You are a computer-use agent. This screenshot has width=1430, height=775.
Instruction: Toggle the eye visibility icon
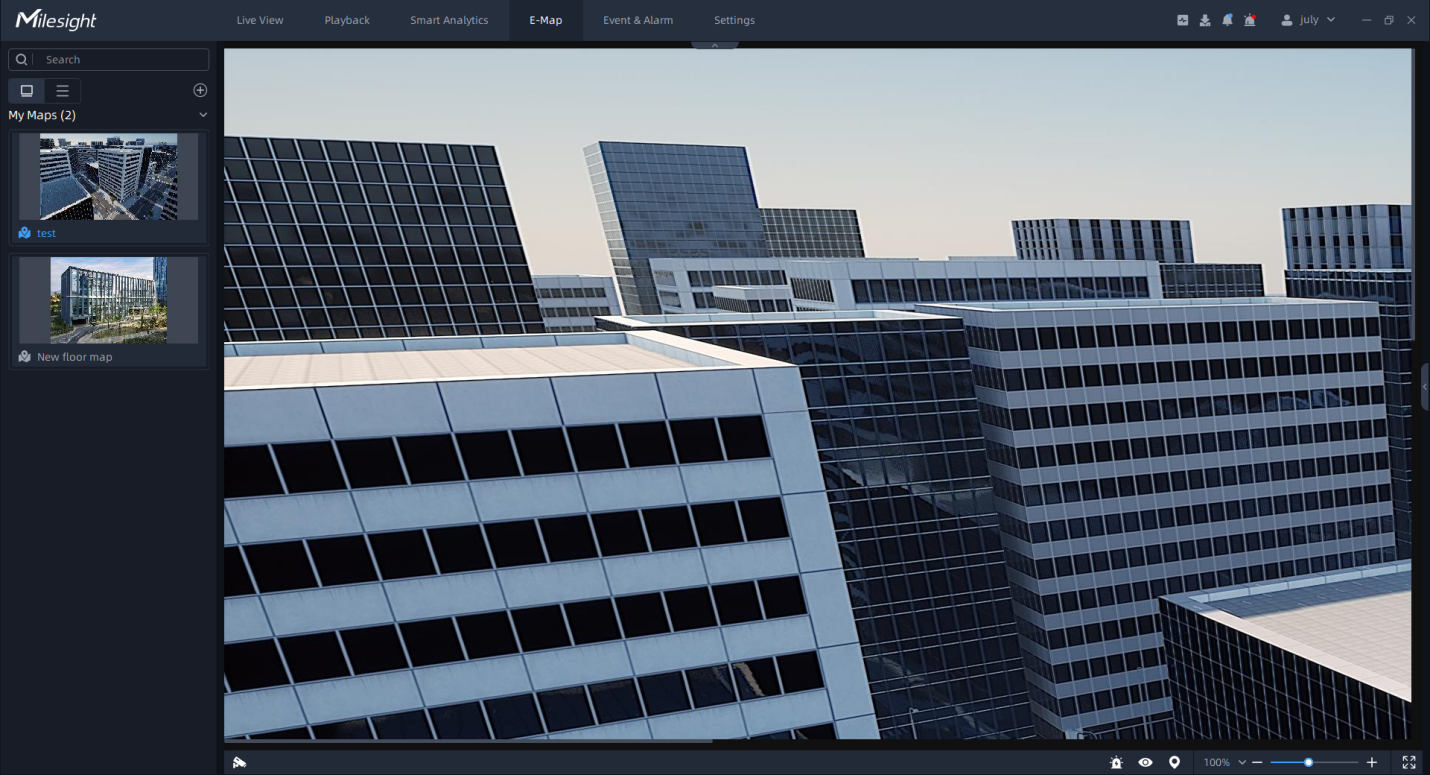point(1145,762)
